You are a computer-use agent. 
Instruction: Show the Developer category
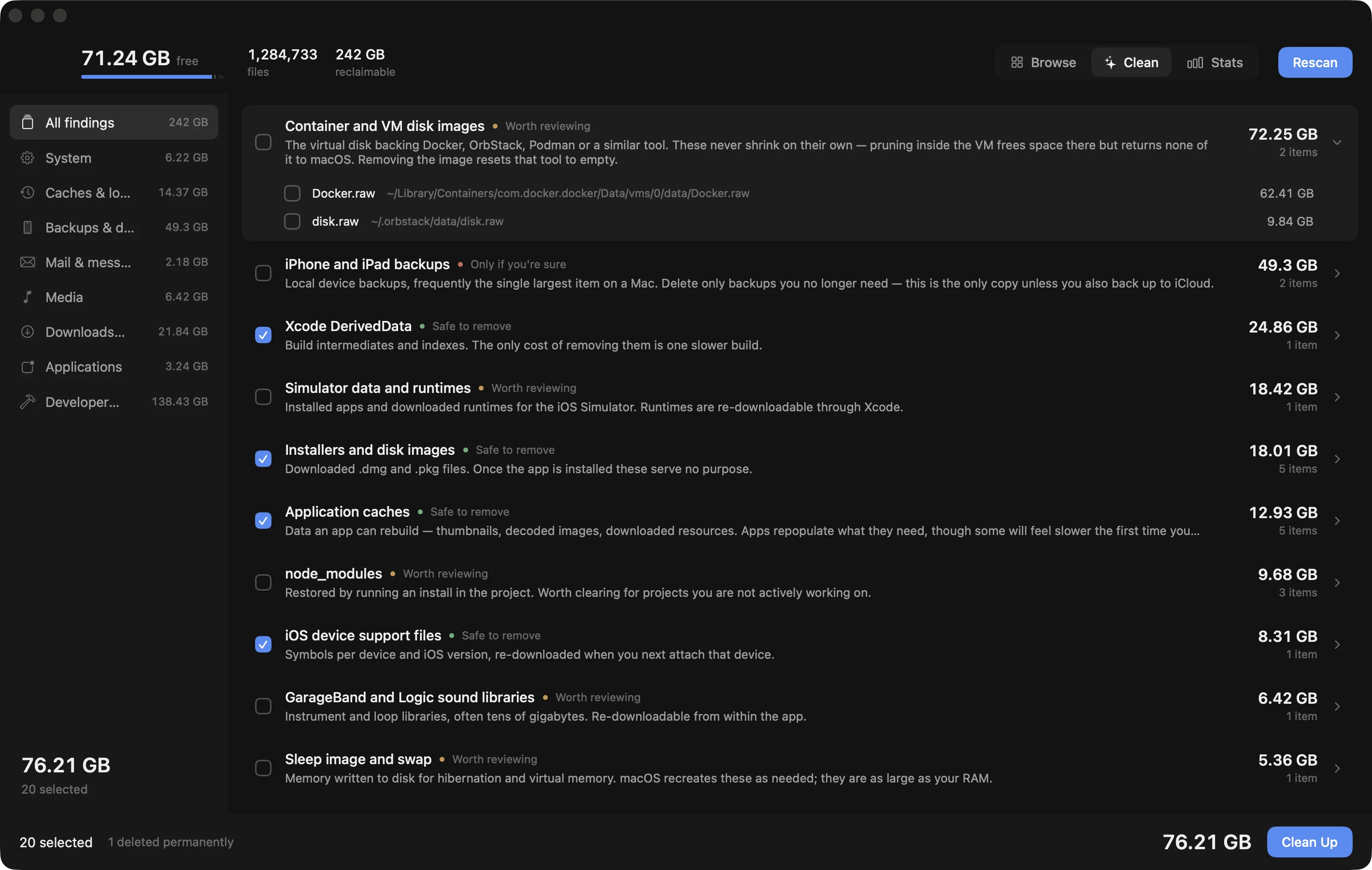(114, 402)
